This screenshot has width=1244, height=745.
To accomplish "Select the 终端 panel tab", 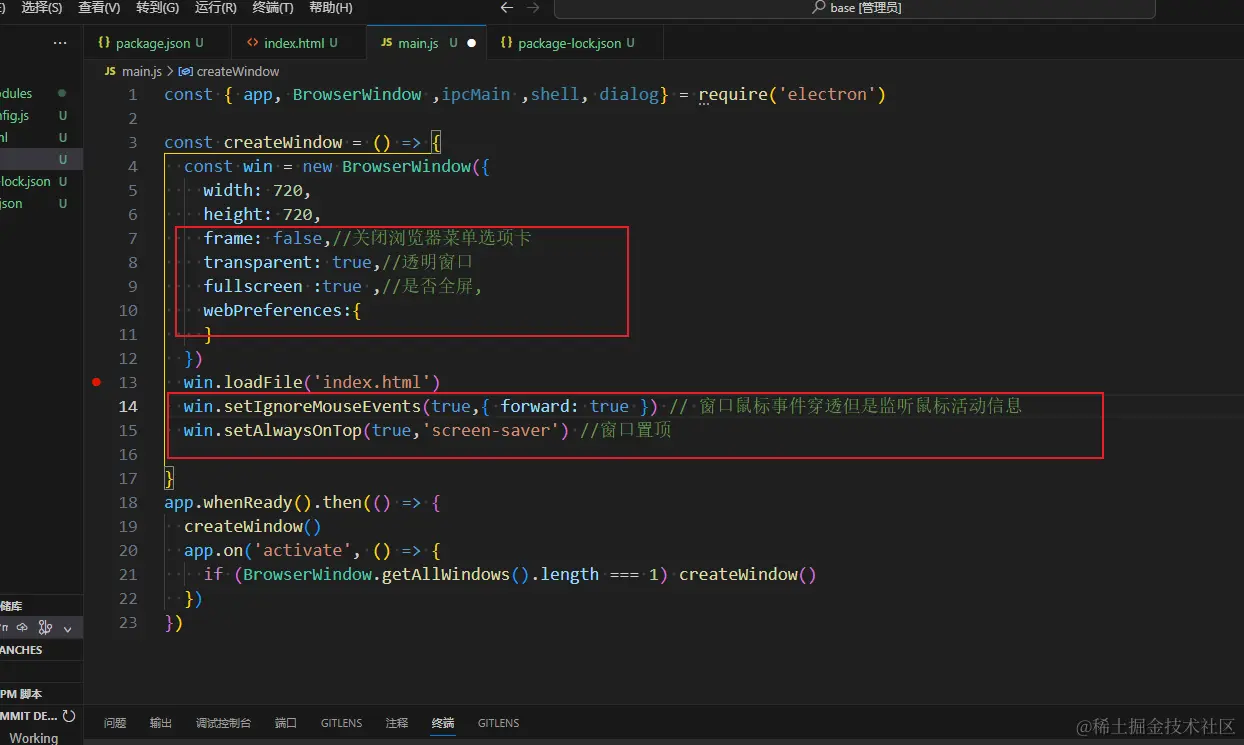I will point(443,723).
